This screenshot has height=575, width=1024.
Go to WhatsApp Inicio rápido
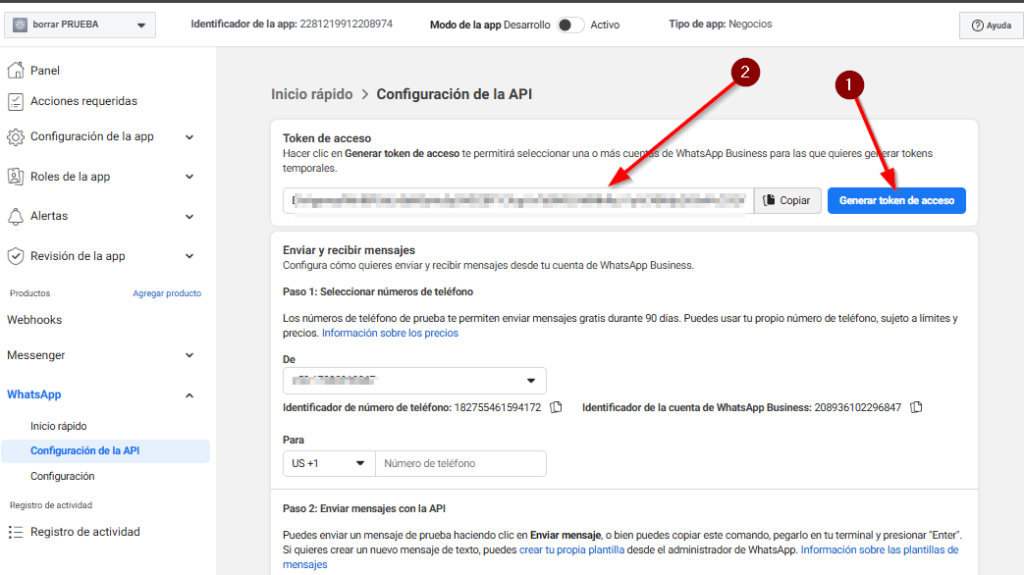pos(58,426)
